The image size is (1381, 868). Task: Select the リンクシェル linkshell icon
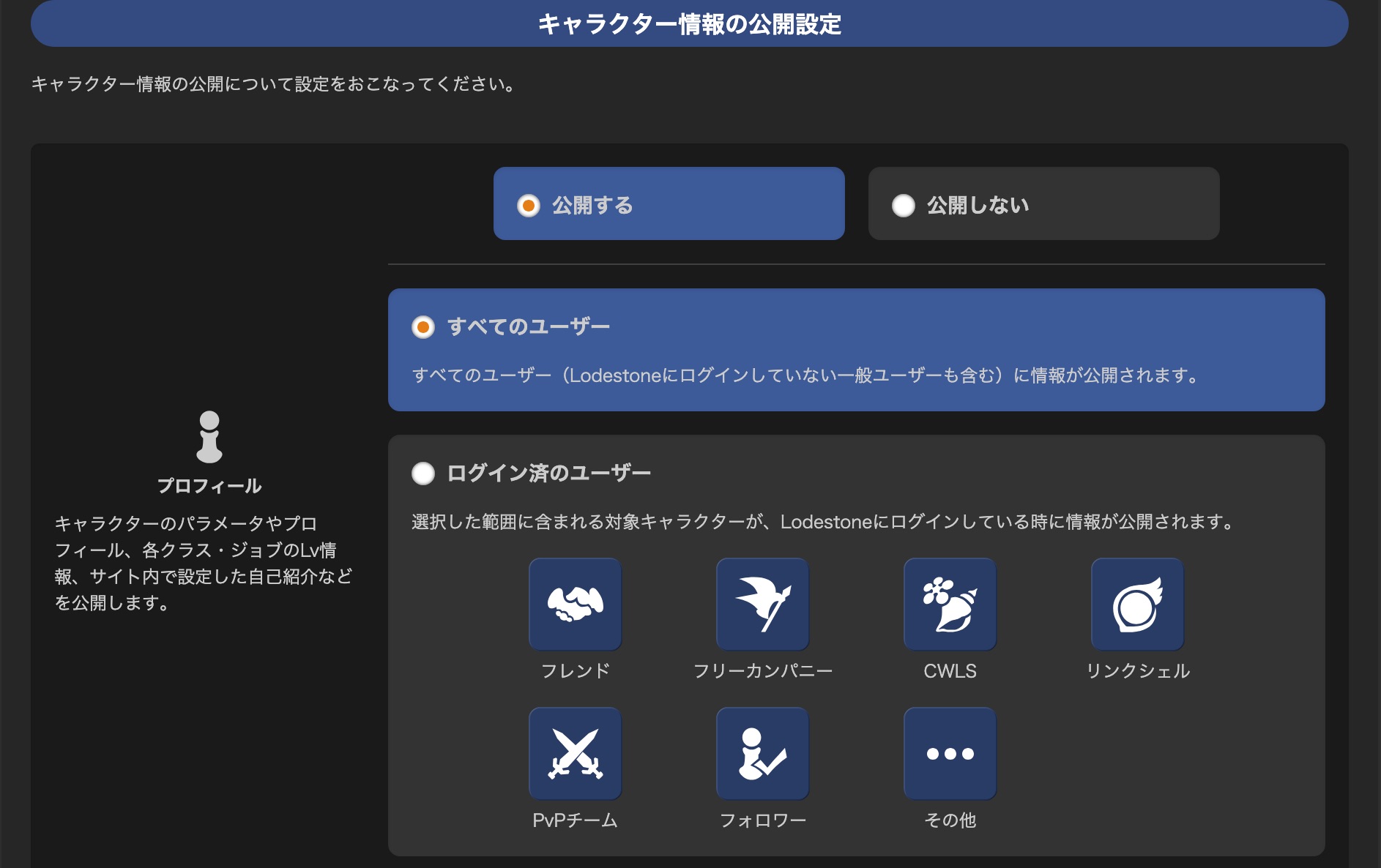pos(1138,605)
